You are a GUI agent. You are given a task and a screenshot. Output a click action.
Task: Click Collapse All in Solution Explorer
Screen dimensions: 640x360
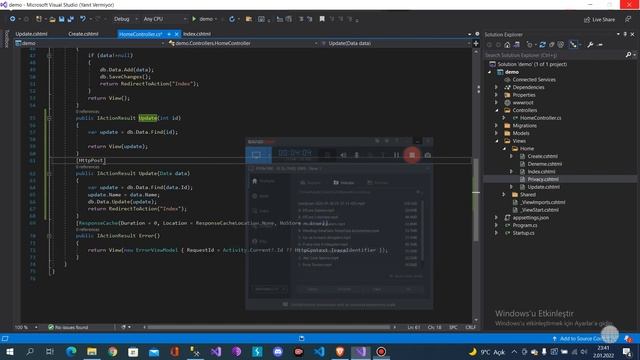(x=552, y=45)
